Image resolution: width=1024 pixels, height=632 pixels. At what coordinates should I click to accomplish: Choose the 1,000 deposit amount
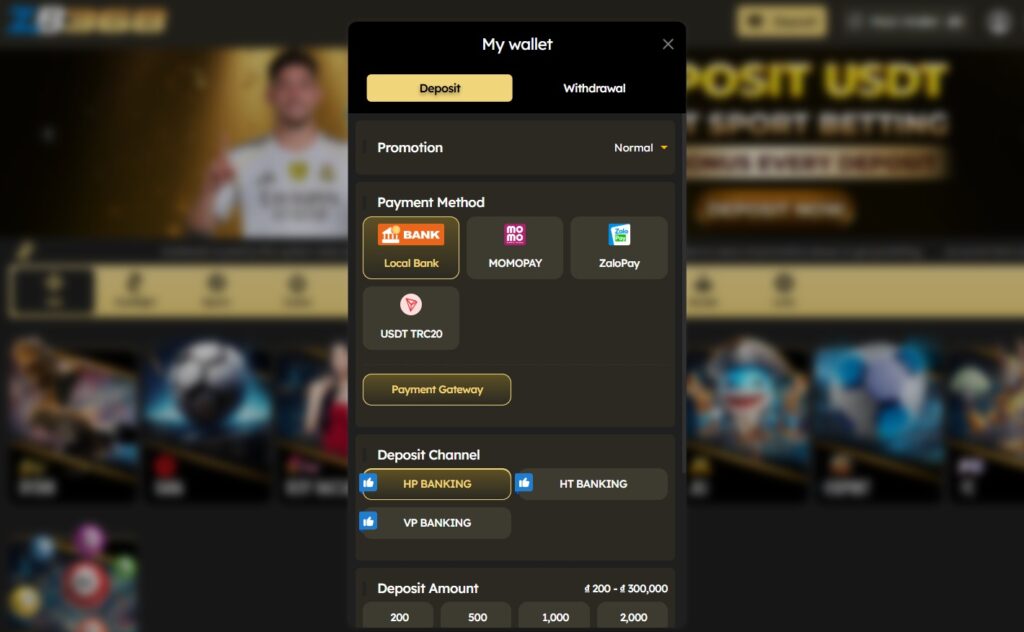554,616
